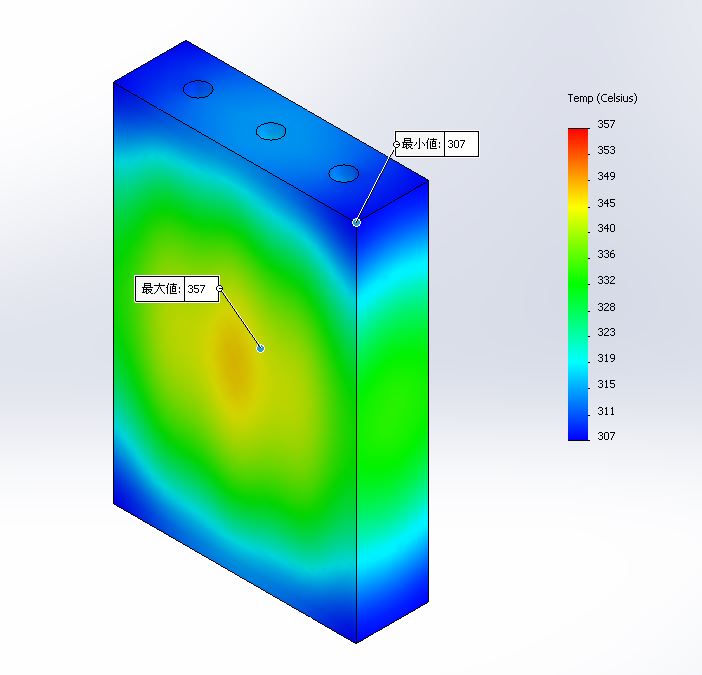
Task: Click the dark blue bottom of the color legend
Action: (578, 432)
